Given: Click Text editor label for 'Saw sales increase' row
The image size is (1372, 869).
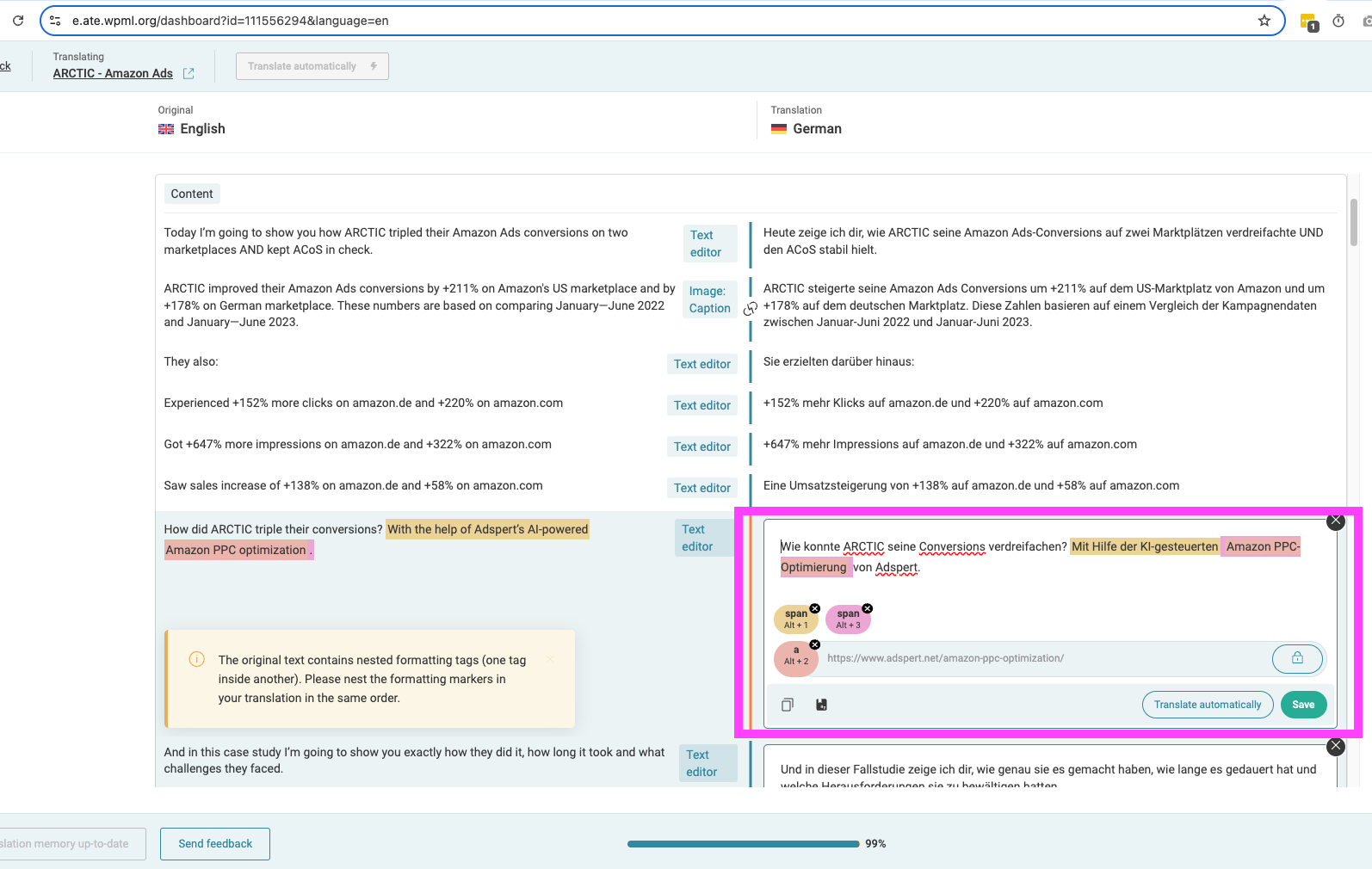Looking at the screenshot, I should coord(702,488).
